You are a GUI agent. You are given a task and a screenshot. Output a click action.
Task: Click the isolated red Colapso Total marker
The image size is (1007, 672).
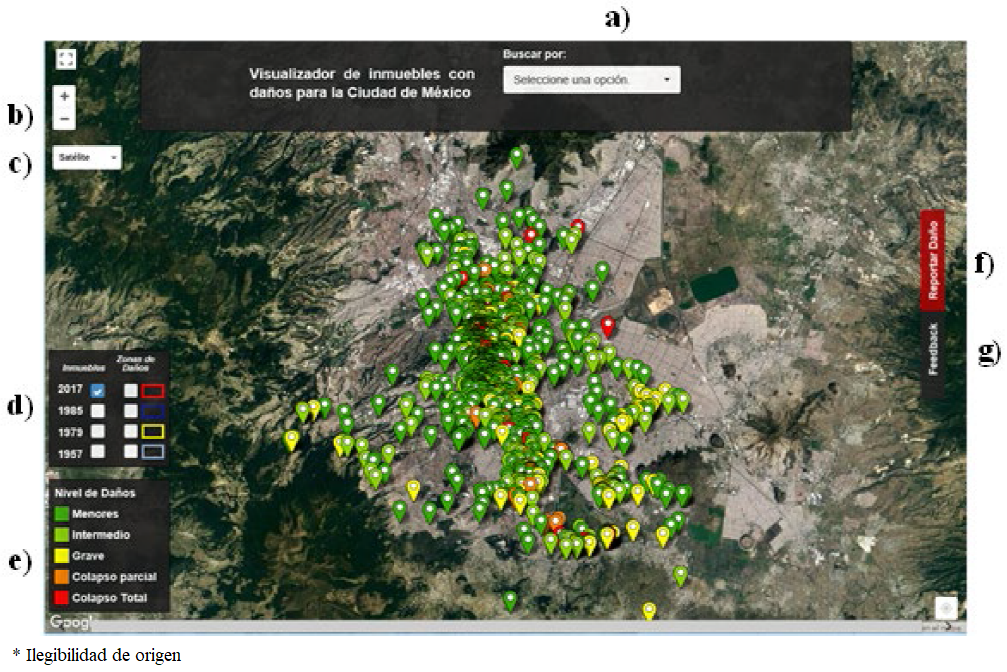[x=607, y=325]
